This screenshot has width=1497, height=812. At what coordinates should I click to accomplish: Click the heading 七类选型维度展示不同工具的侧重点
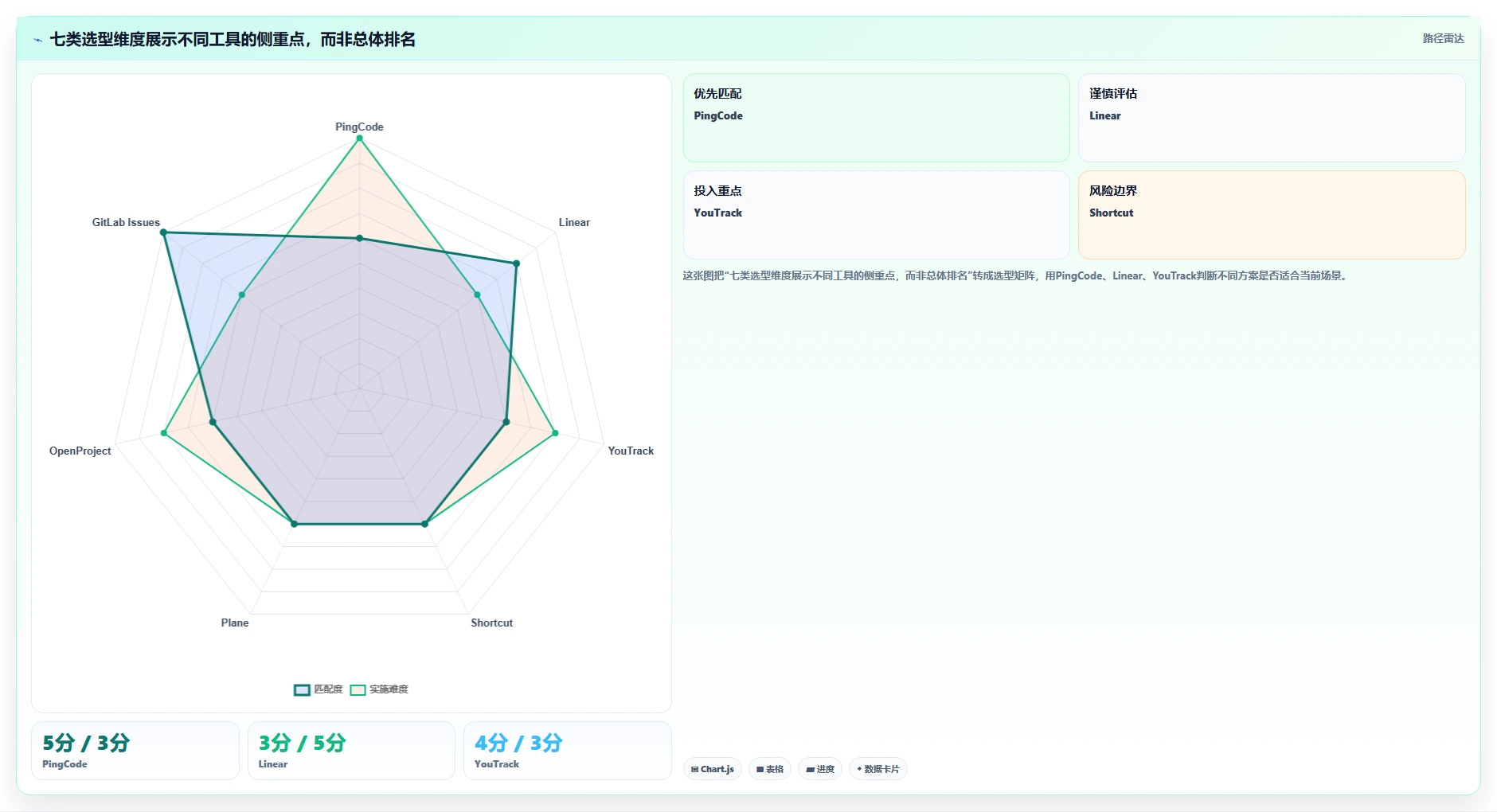233,39
